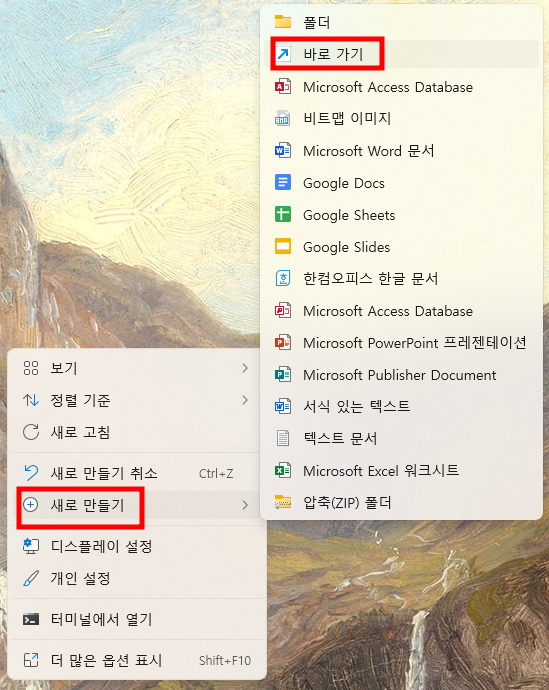The width and height of the screenshot is (549, 690).
Task: Click the icon beside 더 많은 옵션 표시
Action: pyautogui.click(x=31, y=660)
